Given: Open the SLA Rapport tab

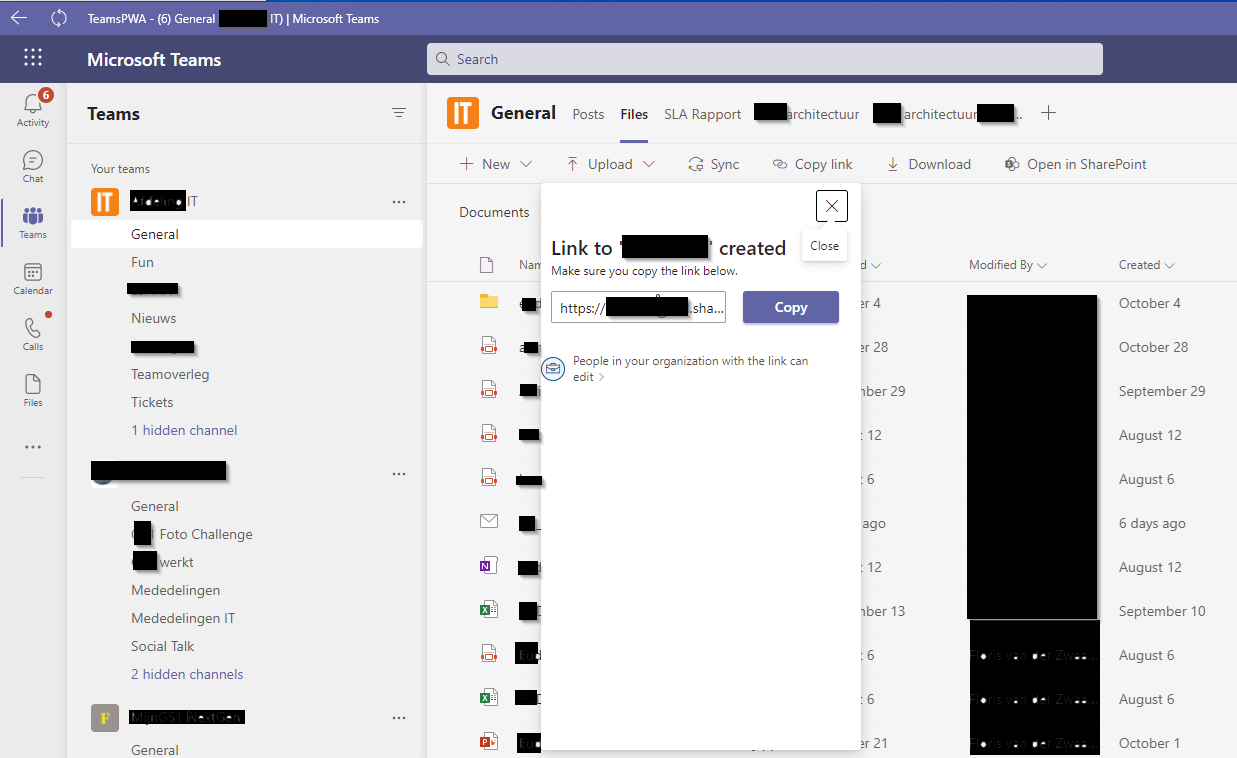Looking at the screenshot, I should pyautogui.click(x=703, y=114).
